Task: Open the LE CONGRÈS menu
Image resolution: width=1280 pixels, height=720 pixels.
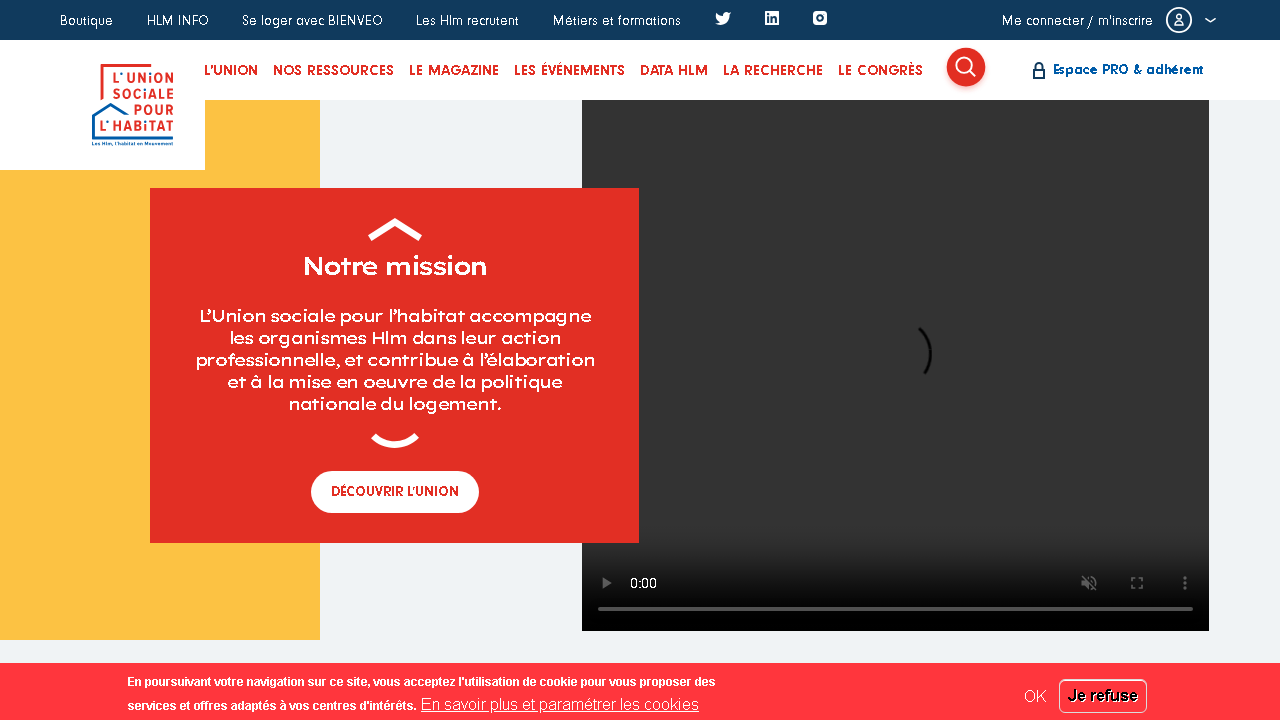Action: (x=880, y=70)
